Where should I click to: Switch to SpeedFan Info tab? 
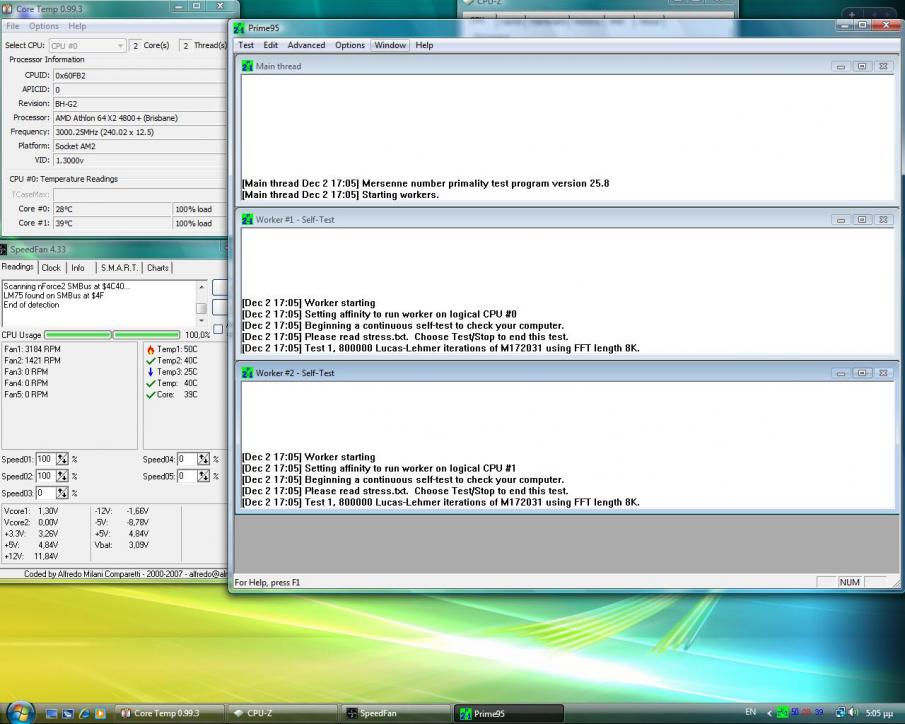pos(78,268)
